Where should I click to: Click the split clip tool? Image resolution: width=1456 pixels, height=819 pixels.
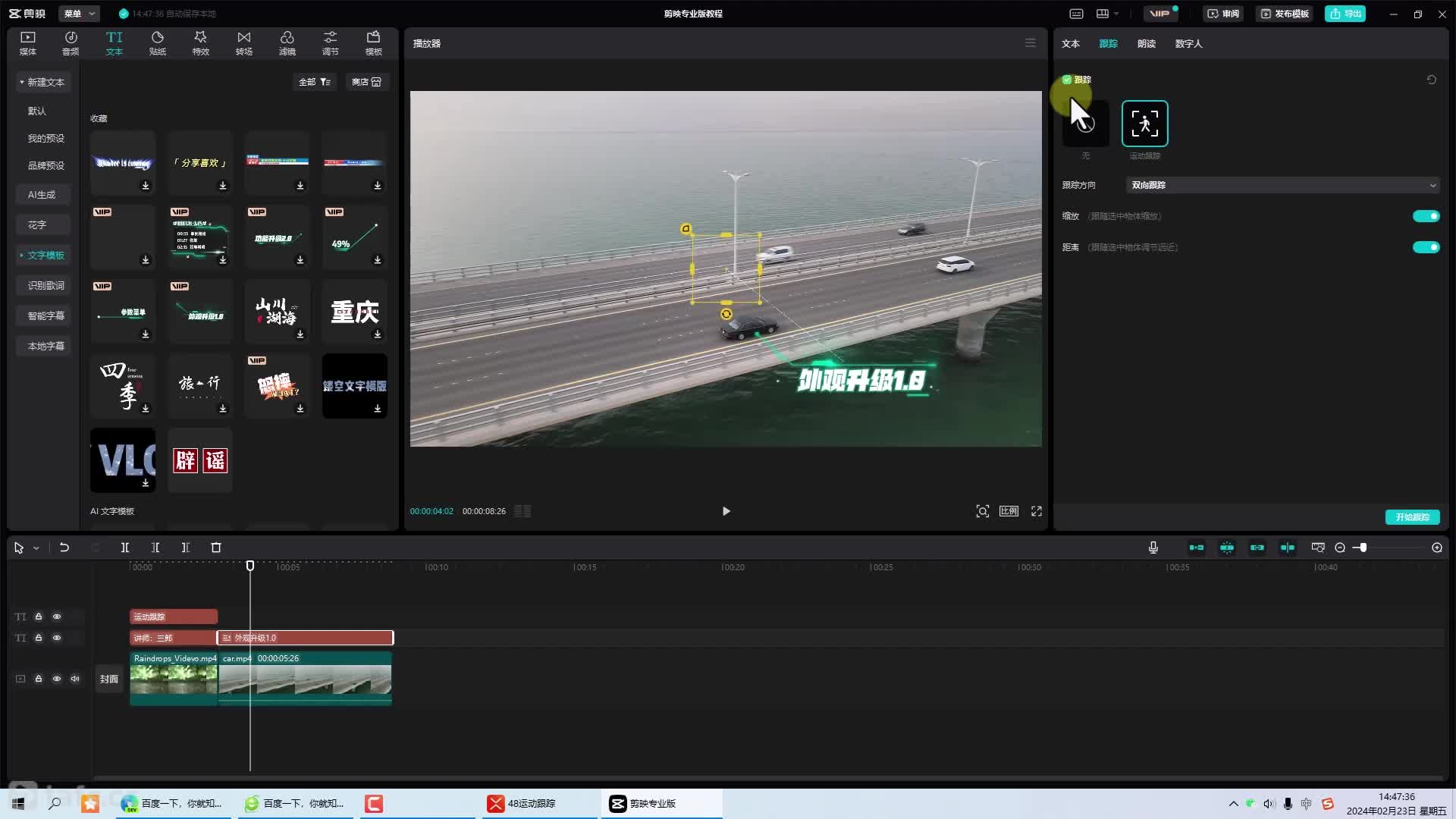pyautogui.click(x=125, y=548)
